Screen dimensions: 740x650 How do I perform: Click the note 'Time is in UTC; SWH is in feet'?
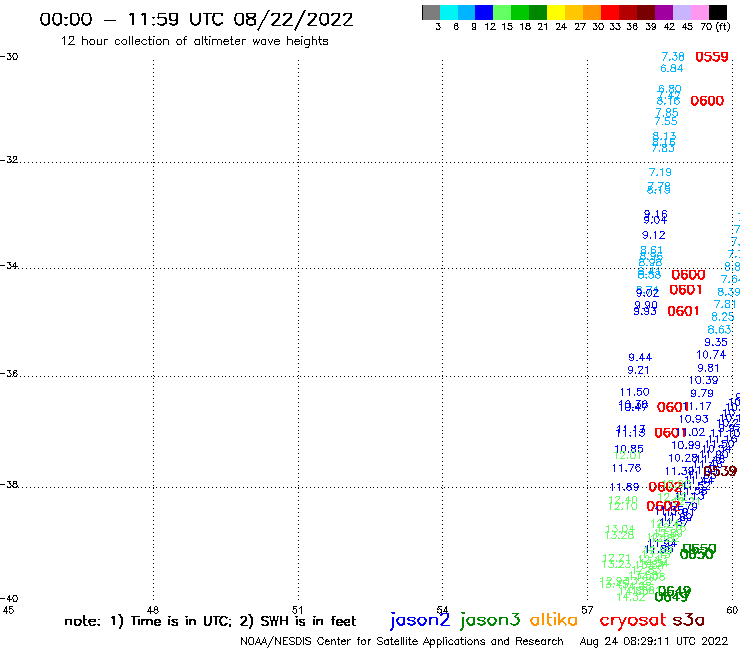tap(210, 621)
